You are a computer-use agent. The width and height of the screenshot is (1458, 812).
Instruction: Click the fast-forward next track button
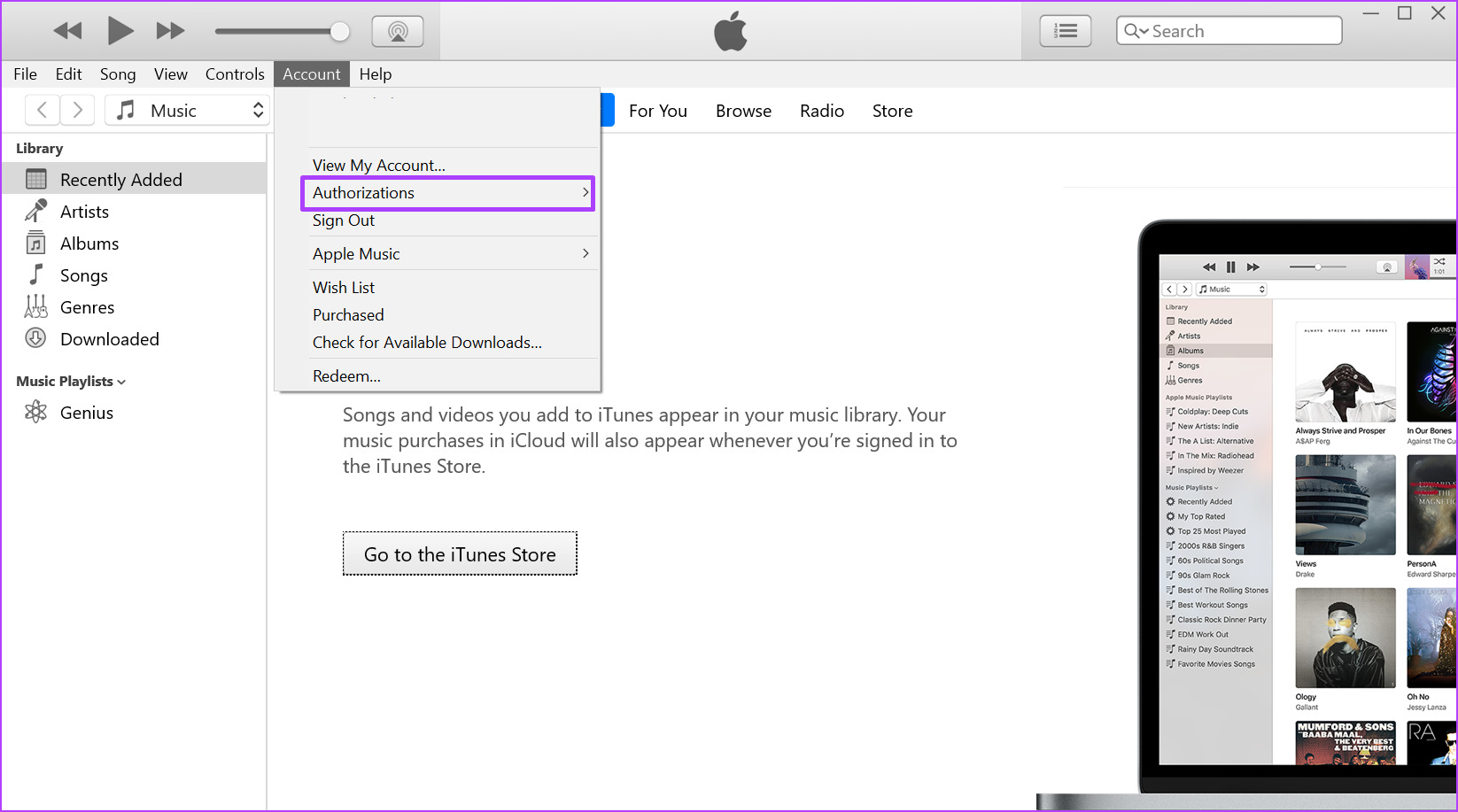click(170, 31)
